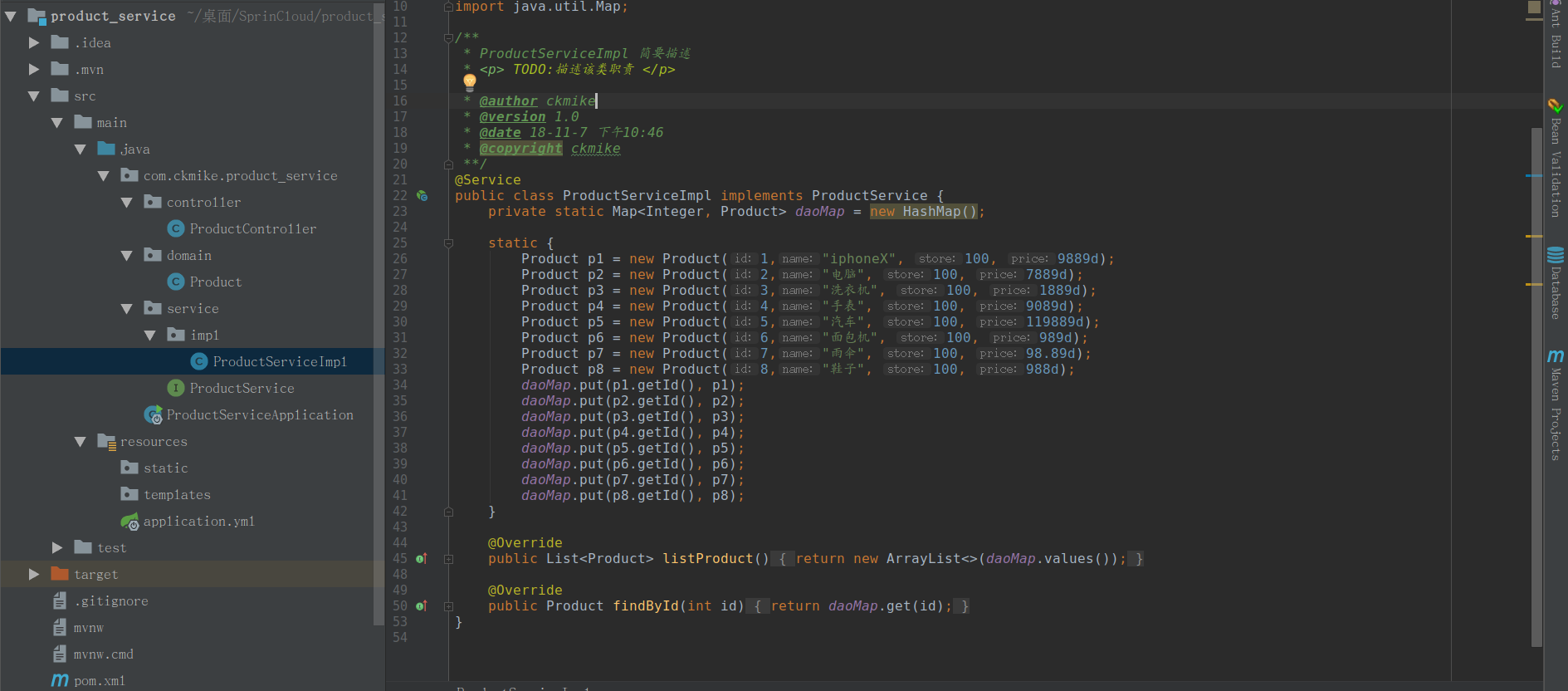The width and height of the screenshot is (1568, 691).
Task: Click the pom.xml Maven icon
Action: pos(60,680)
